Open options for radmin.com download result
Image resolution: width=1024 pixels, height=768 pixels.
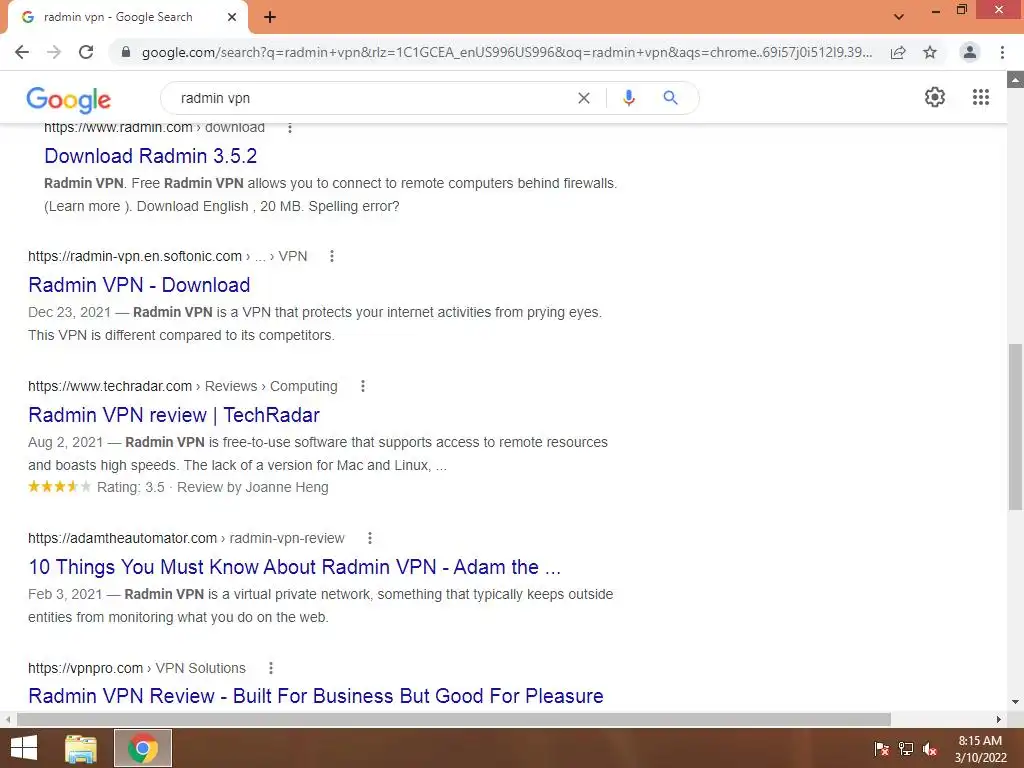[x=290, y=128]
